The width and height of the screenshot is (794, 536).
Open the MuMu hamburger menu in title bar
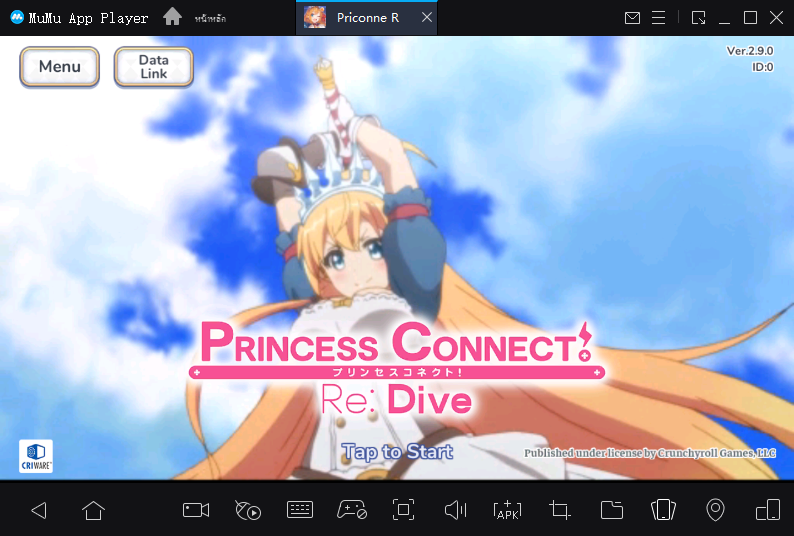click(658, 18)
